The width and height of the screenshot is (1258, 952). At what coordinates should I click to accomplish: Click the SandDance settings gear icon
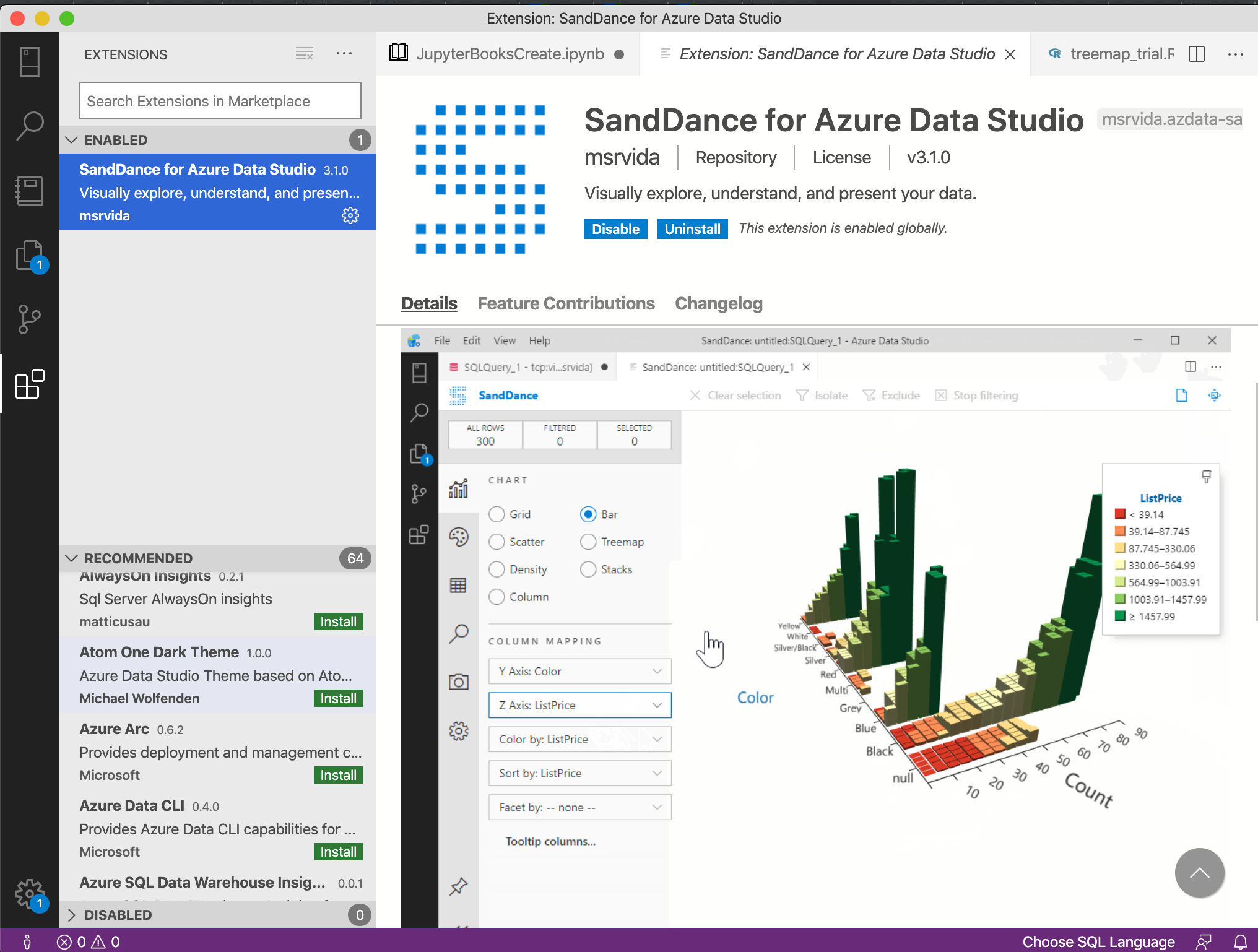[x=458, y=731]
